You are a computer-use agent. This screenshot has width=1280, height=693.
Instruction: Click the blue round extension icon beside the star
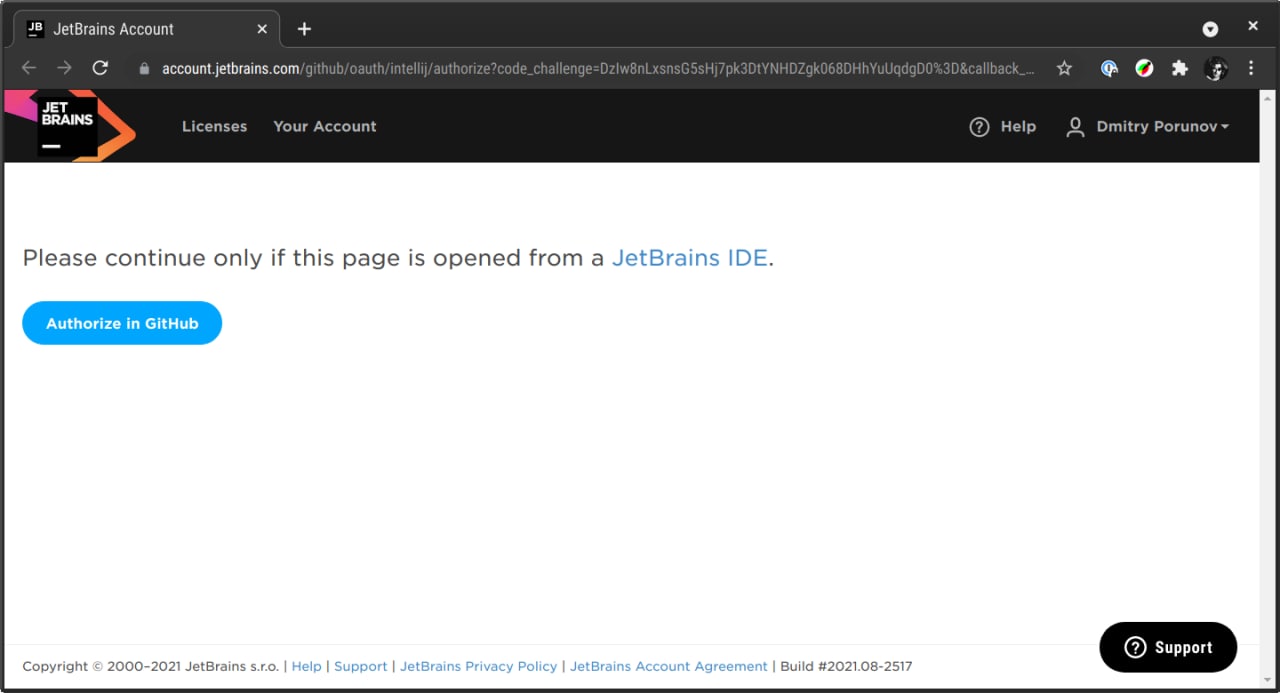tap(1109, 68)
